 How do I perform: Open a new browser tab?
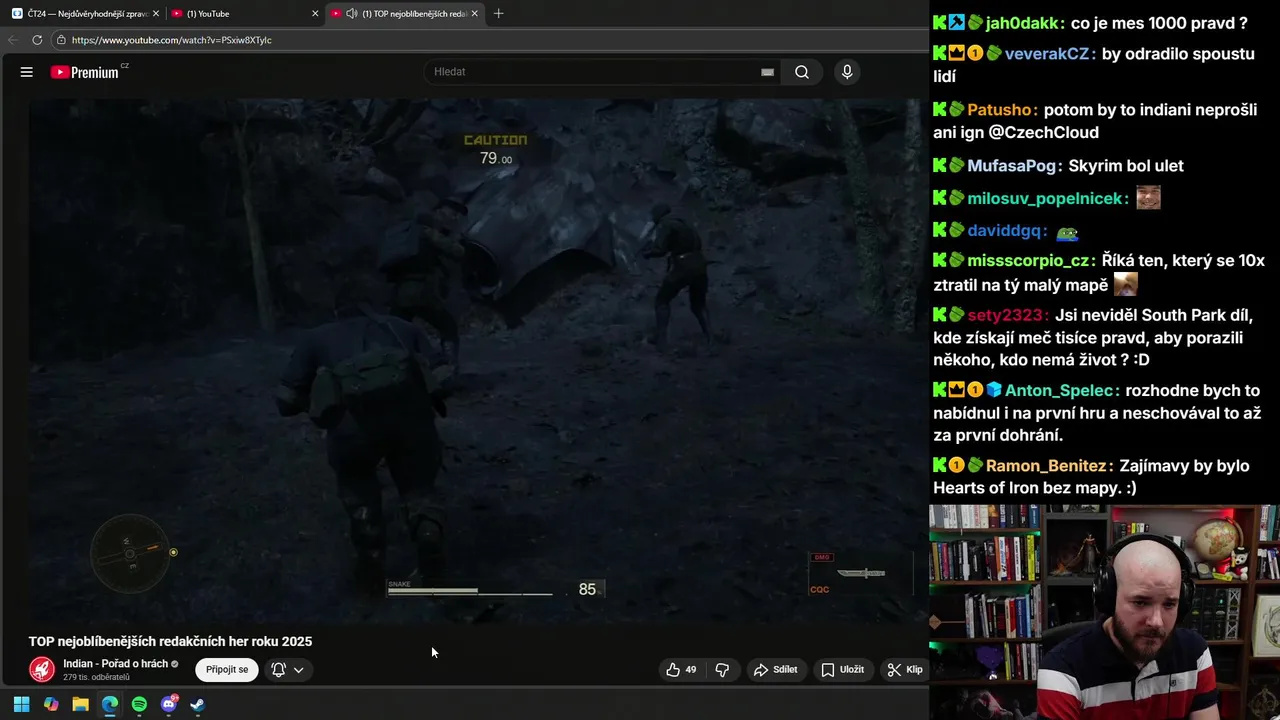[x=498, y=14]
